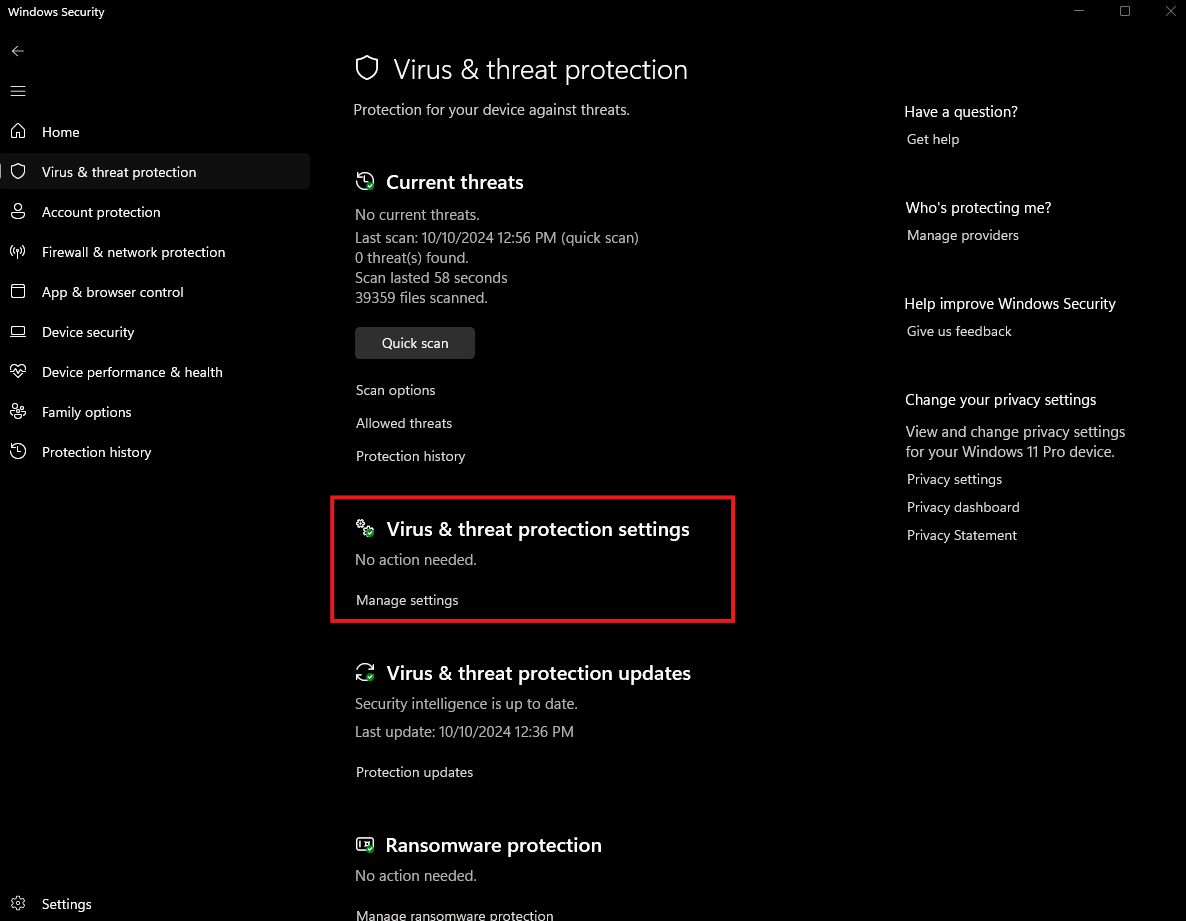Click the Home icon in sidebar
1186x921 pixels.
[x=18, y=132]
